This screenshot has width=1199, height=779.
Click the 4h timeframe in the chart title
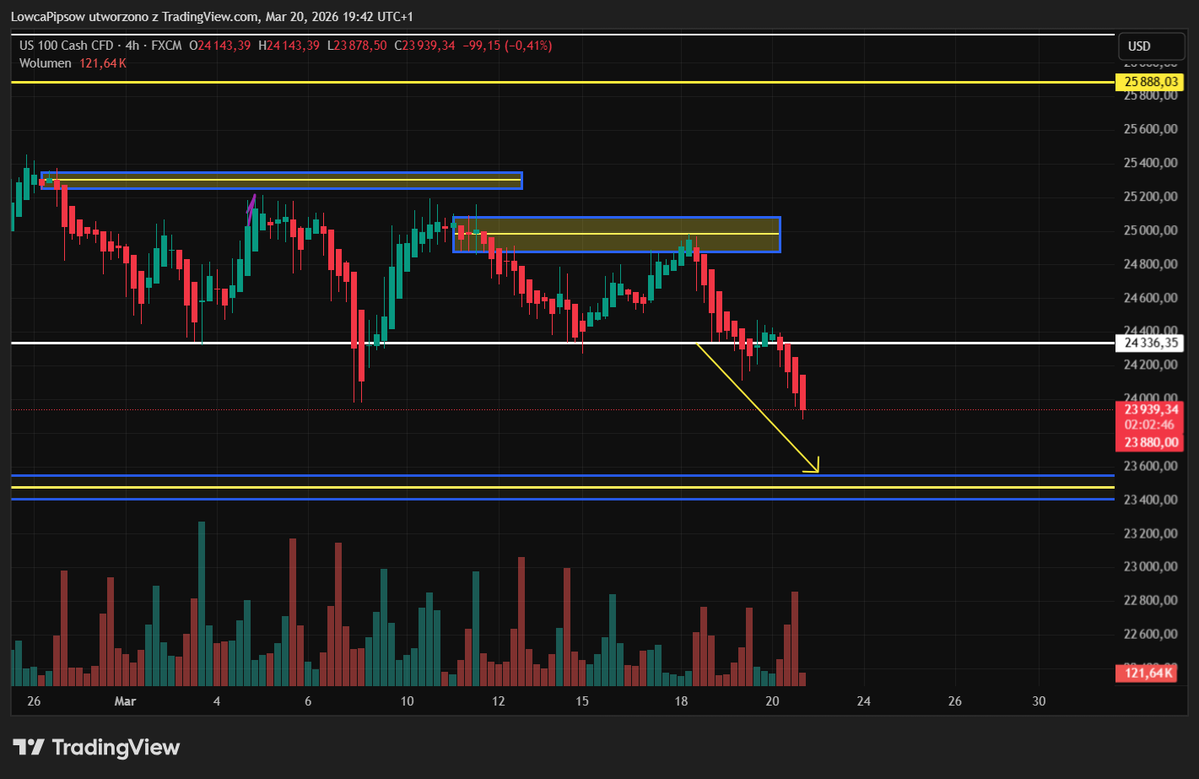[132, 46]
